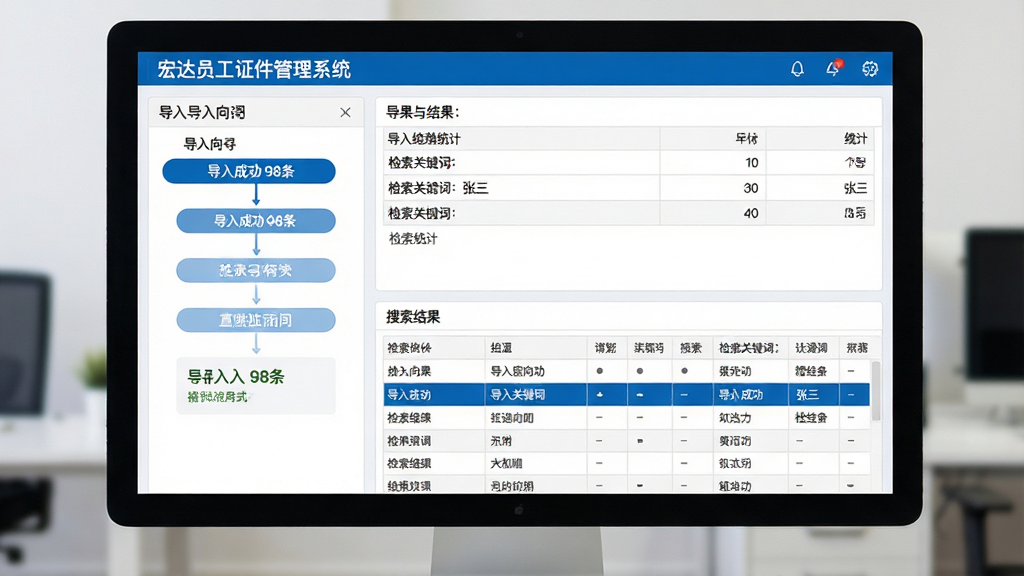Click the fourth wizard step pill
Viewport: 1024px width, 576px height.
pyautogui.click(x=256, y=320)
